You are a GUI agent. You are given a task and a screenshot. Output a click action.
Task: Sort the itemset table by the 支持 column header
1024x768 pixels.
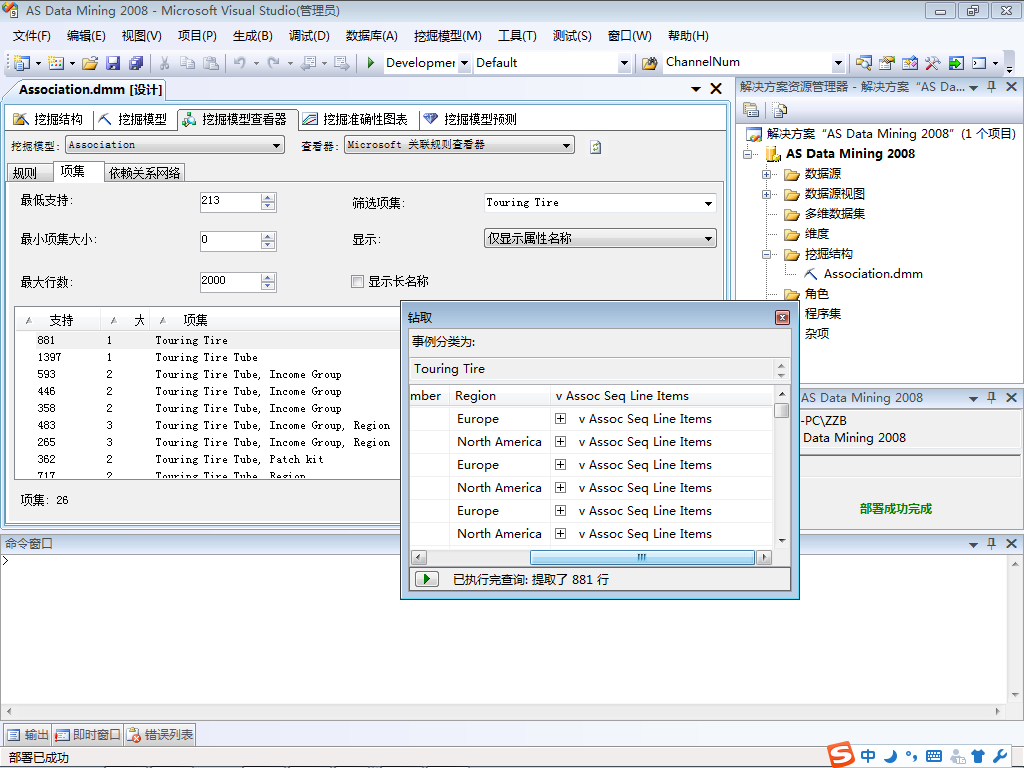[60, 320]
